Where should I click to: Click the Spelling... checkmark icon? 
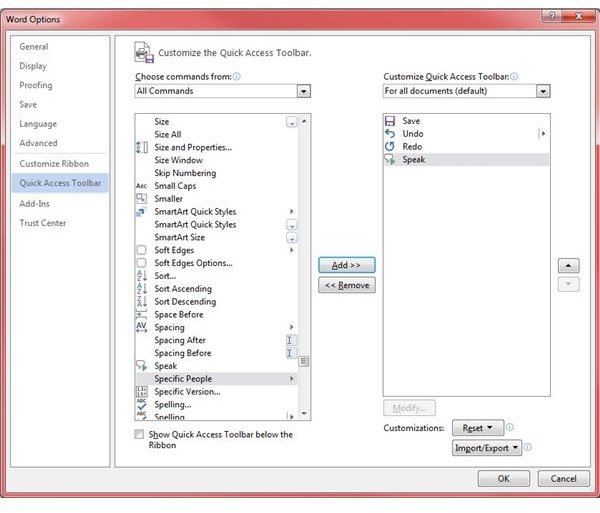coord(141,404)
